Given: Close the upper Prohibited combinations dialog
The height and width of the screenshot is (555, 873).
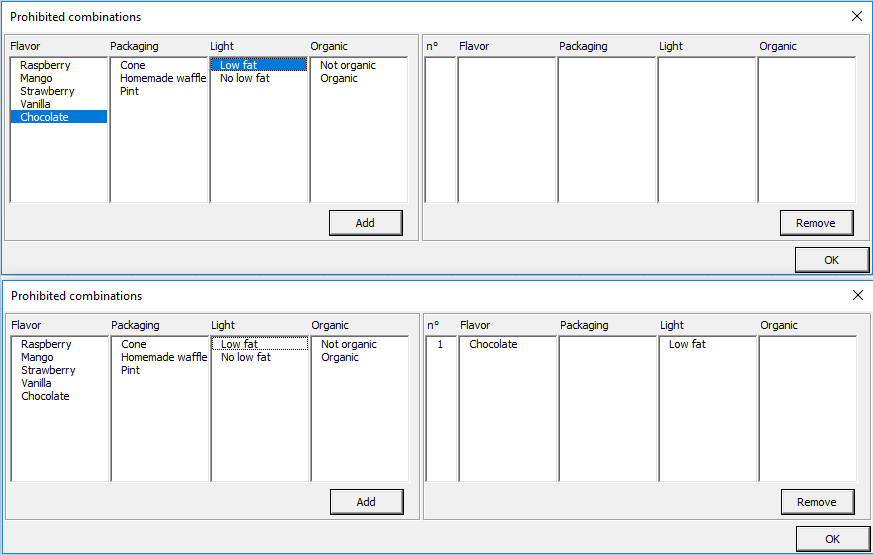Looking at the screenshot, I should pos(856,17).
